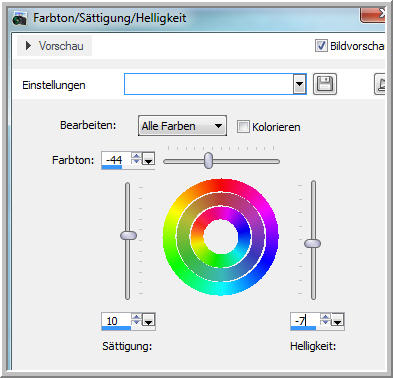Viewport: 393px width, 378px height.
Task: Click the Sättigung spinner arrows
Action: pos(136,320)
